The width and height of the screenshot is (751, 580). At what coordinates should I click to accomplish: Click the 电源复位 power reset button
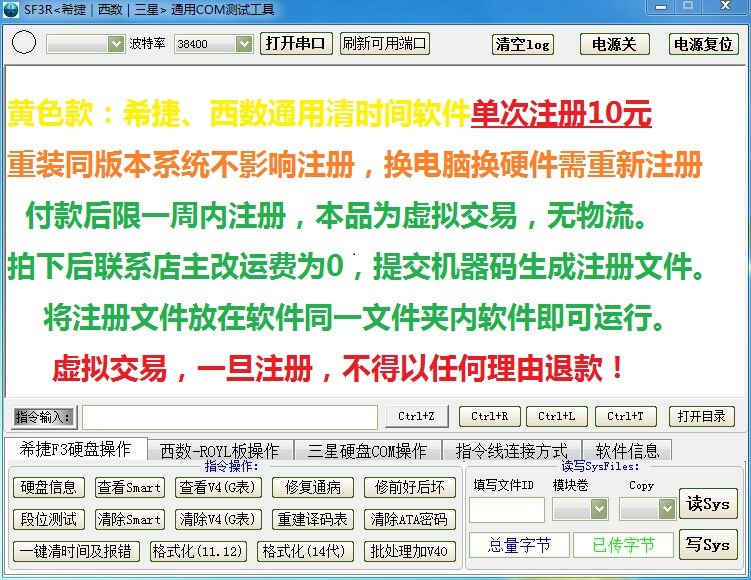(703, 44)
